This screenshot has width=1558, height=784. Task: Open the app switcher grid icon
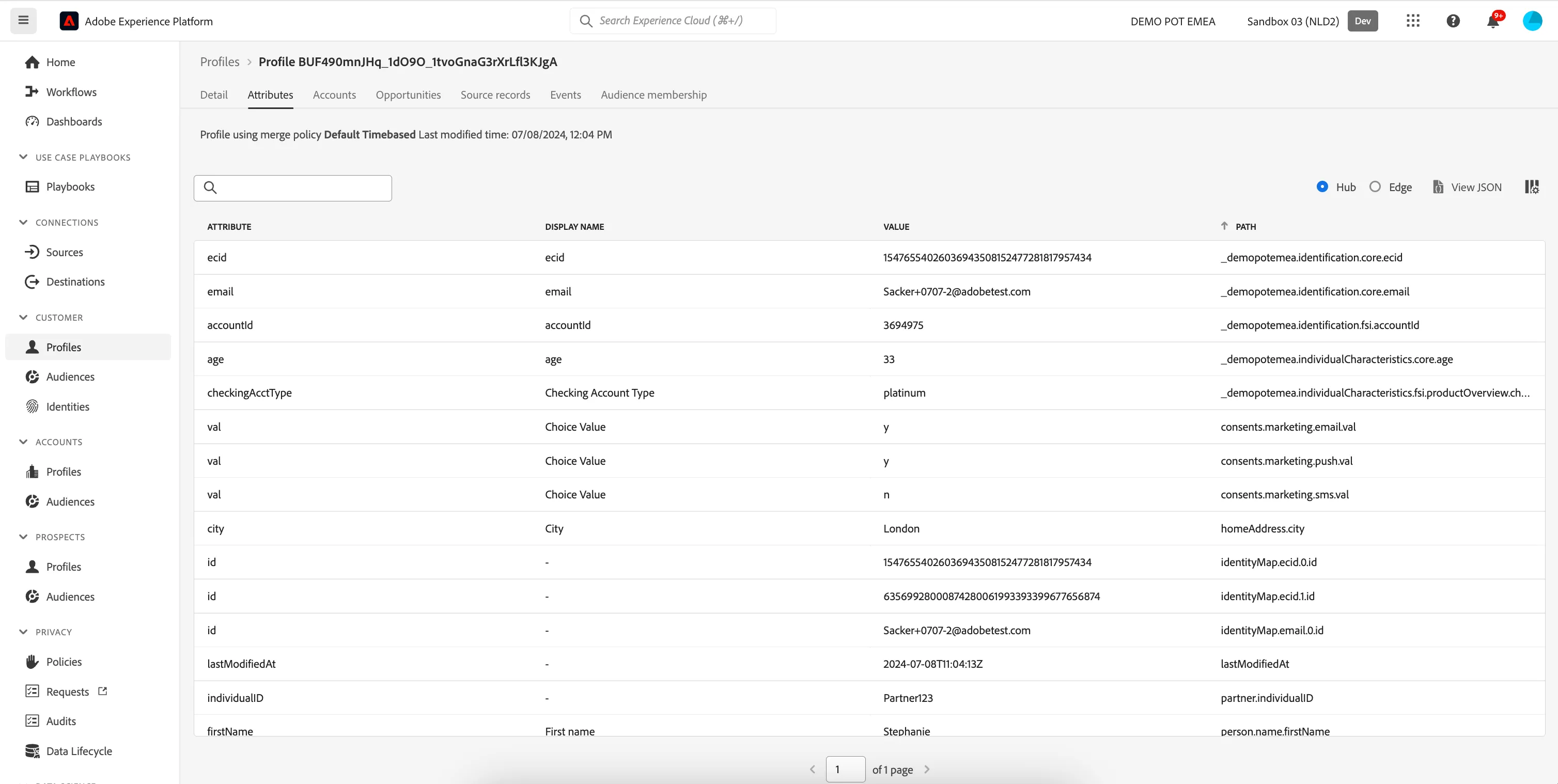1413,21
